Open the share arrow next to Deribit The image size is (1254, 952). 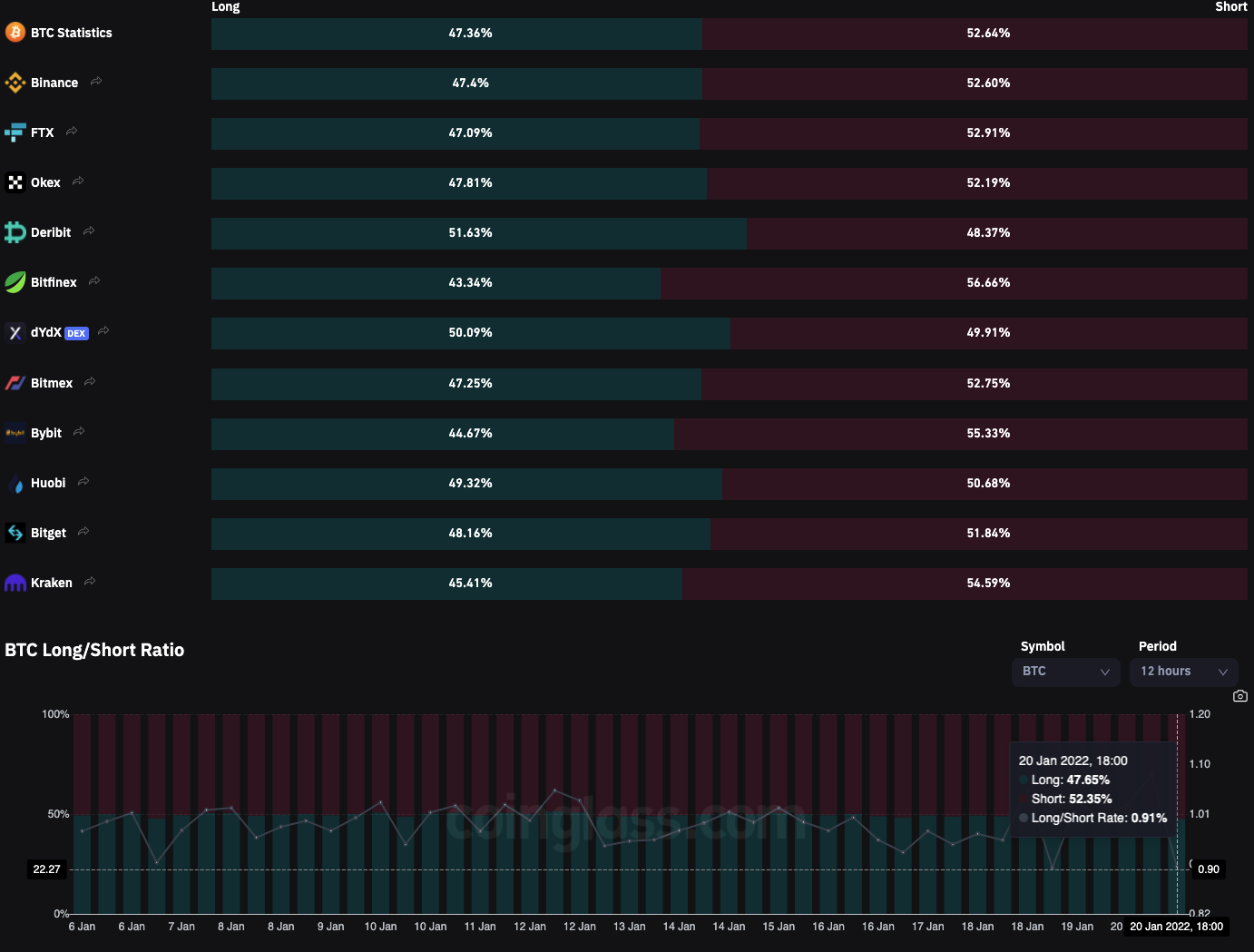(x=89, y=231)
